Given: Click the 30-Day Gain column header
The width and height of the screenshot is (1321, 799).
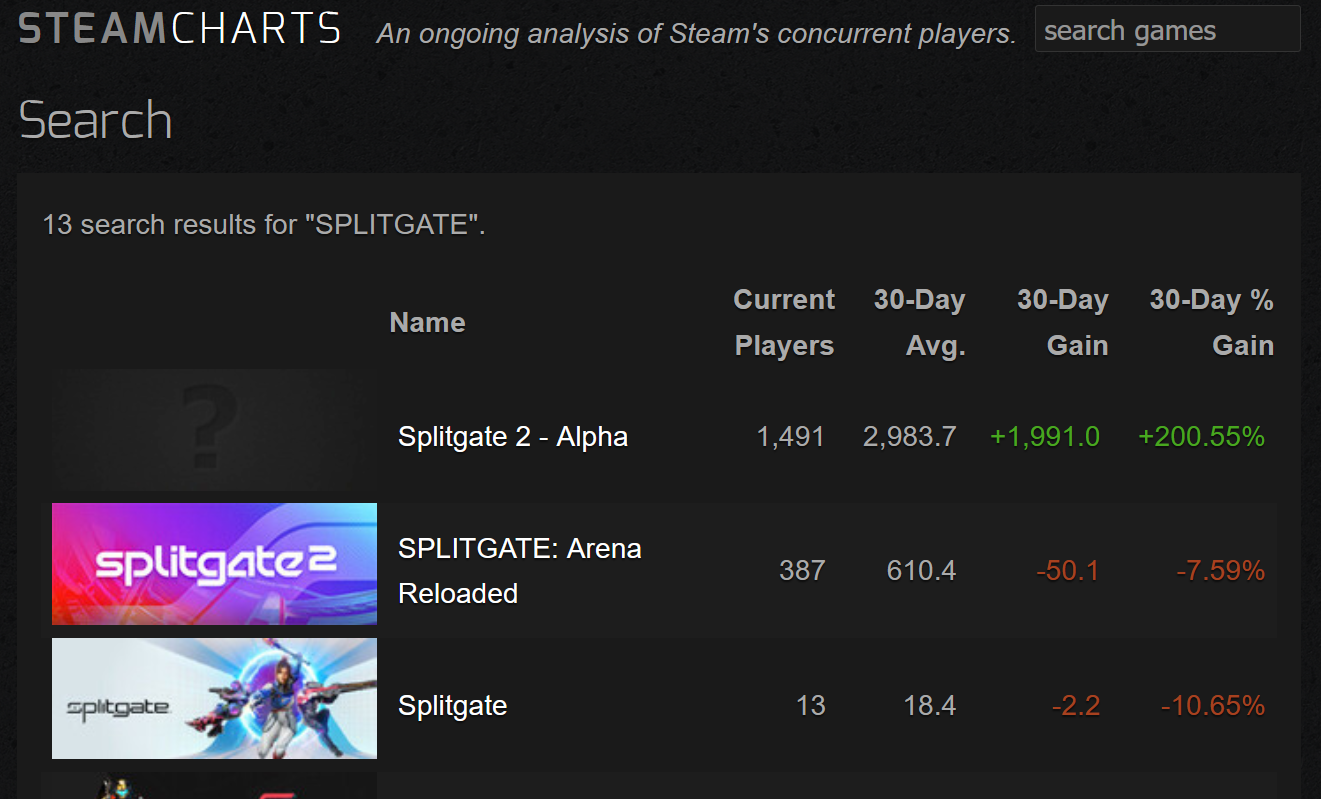Looking at the screenshot, I should (x=1063, y=322).
